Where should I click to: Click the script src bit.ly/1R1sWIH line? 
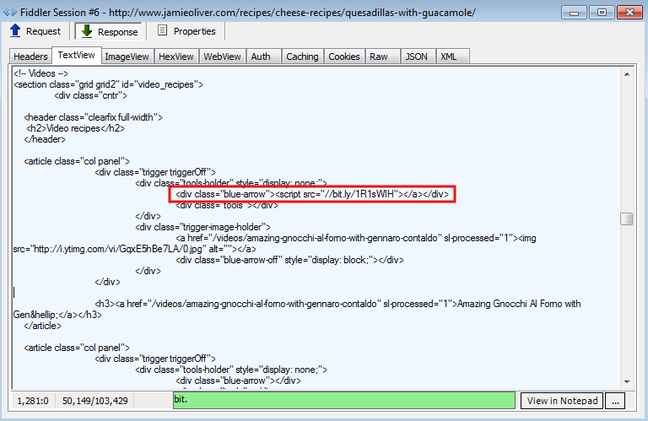click(312, 194)
